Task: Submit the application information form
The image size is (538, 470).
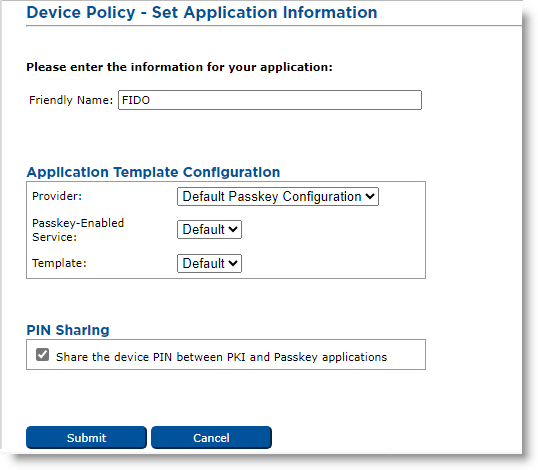Action: pyautogui.click(x=86, y=437)
